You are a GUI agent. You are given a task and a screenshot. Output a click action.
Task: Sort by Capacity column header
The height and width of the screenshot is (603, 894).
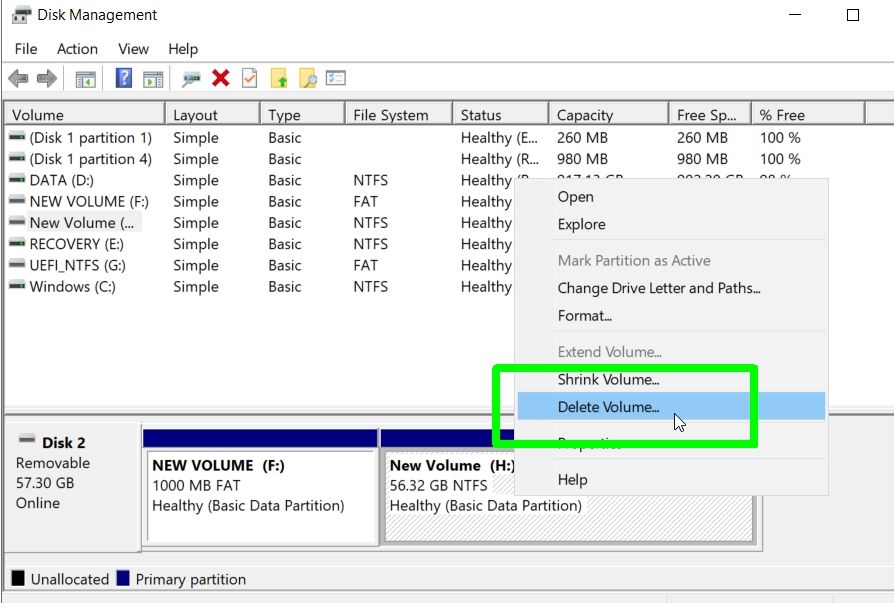pos(608,115)
